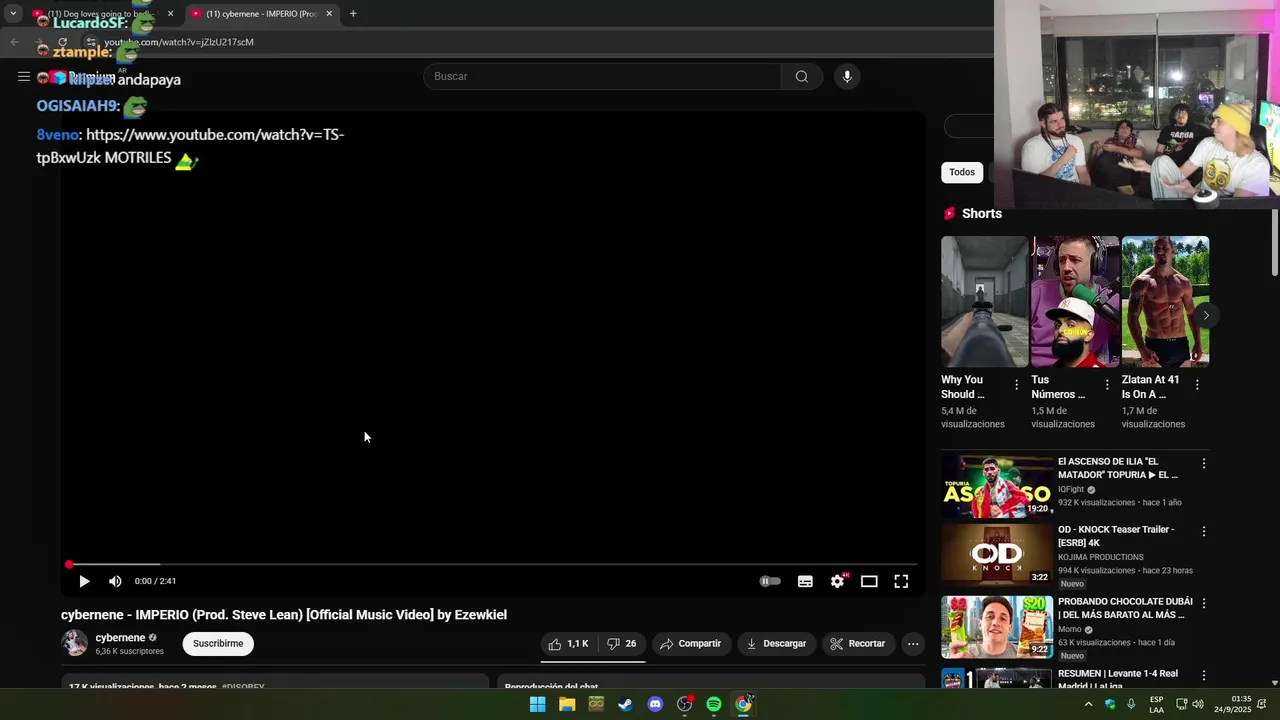
Task: Open the tab search dropdown arrow
Action: pyautogui.click(x=13, y=14)
